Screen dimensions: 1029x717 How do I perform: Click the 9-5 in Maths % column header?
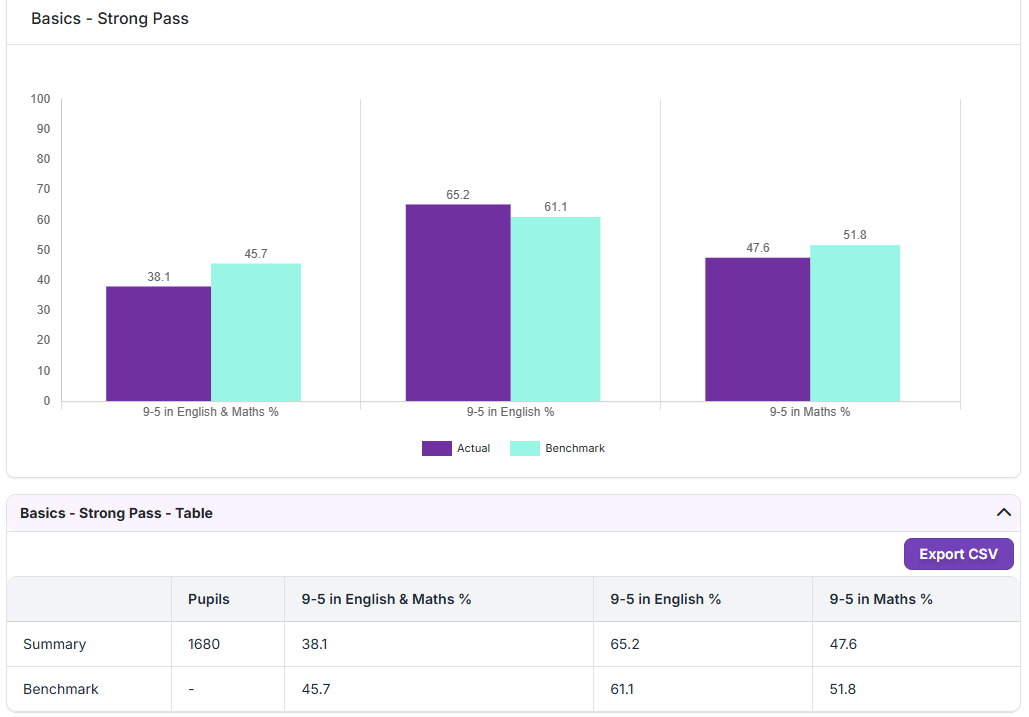click(x=881, y=599)
